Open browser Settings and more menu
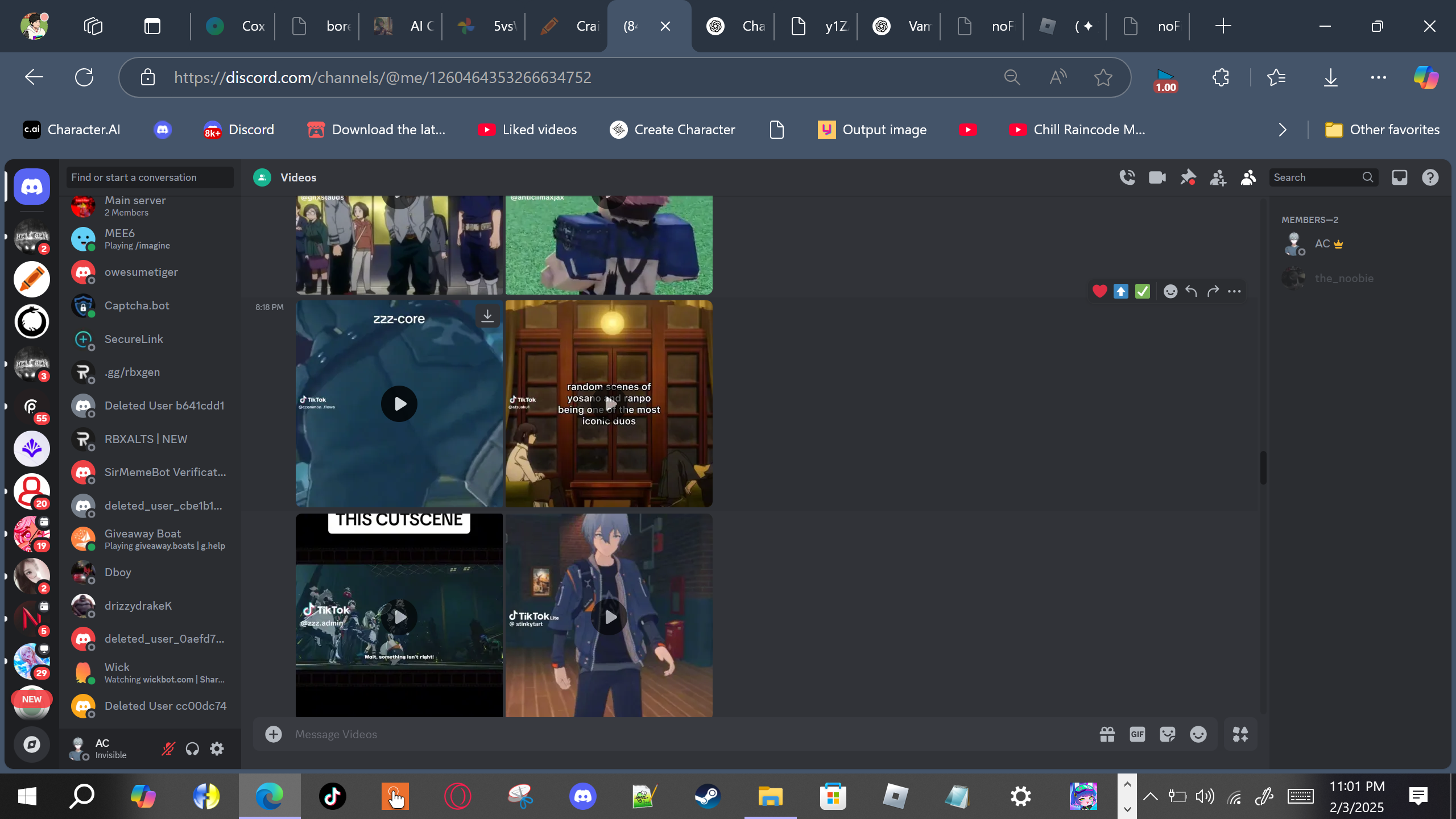Screen dimensions: 1456x819 pyautogui.click(x=1379, y=77)
